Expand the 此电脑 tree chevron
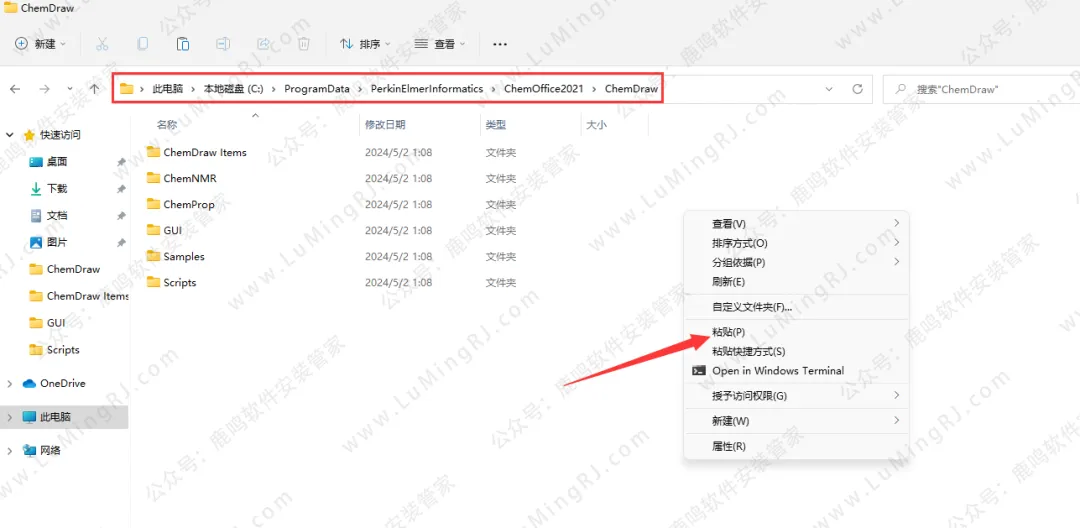Screen dimensions: 1080x528 coord(10,417)
